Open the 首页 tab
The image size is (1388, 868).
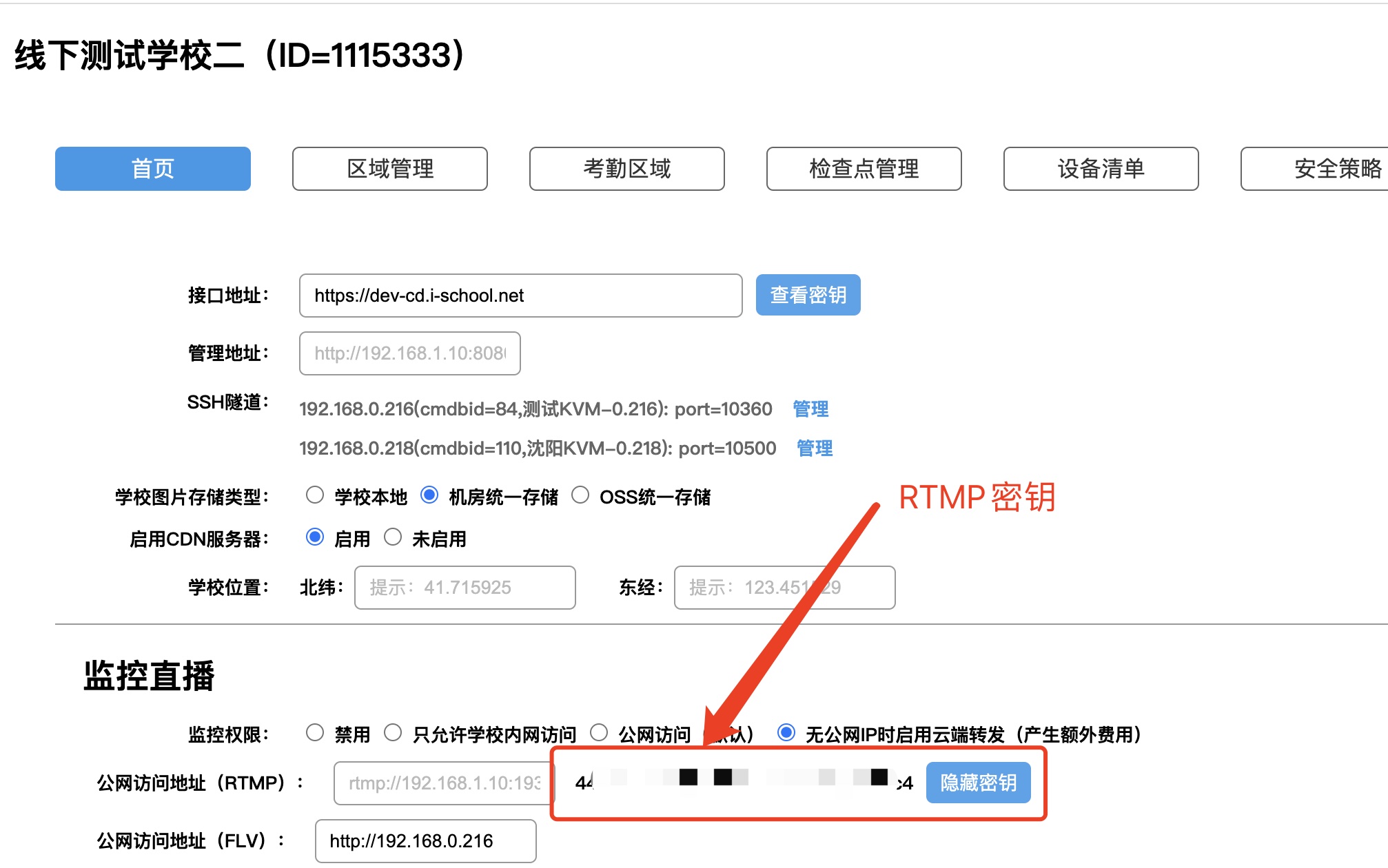[x=152, y=169]
